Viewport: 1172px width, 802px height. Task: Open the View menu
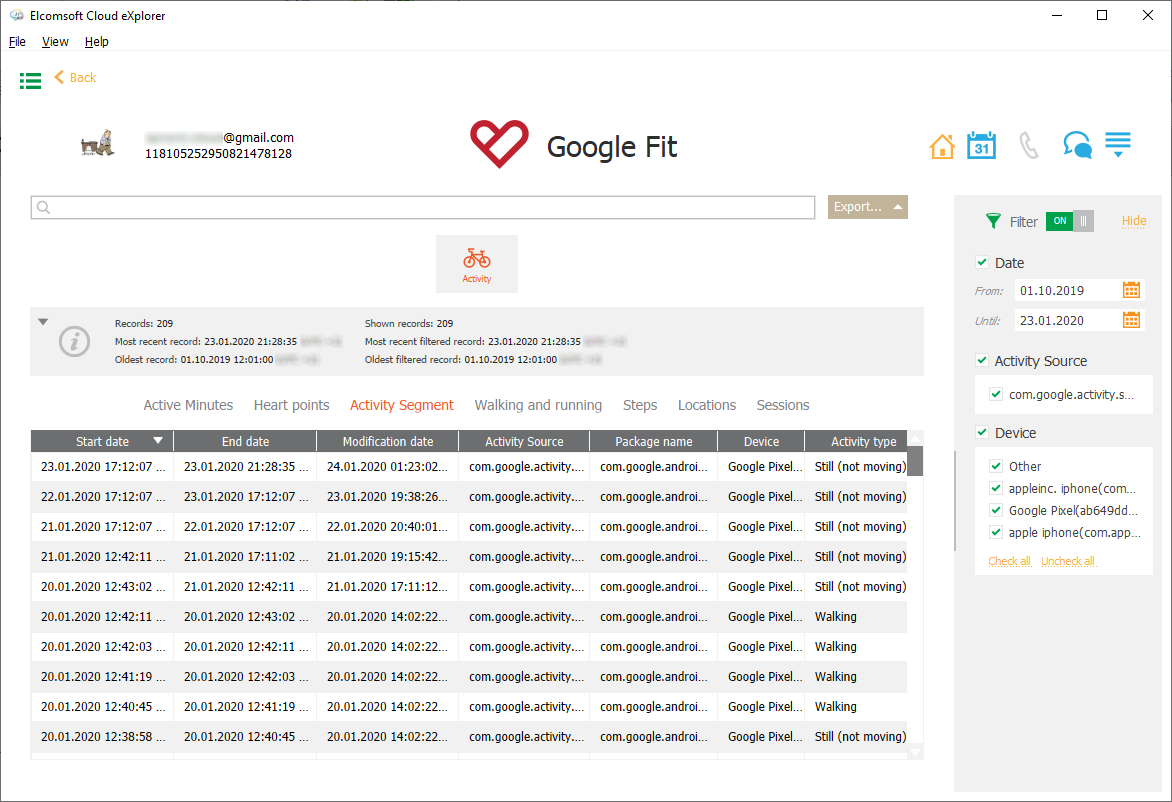[55, 41]
